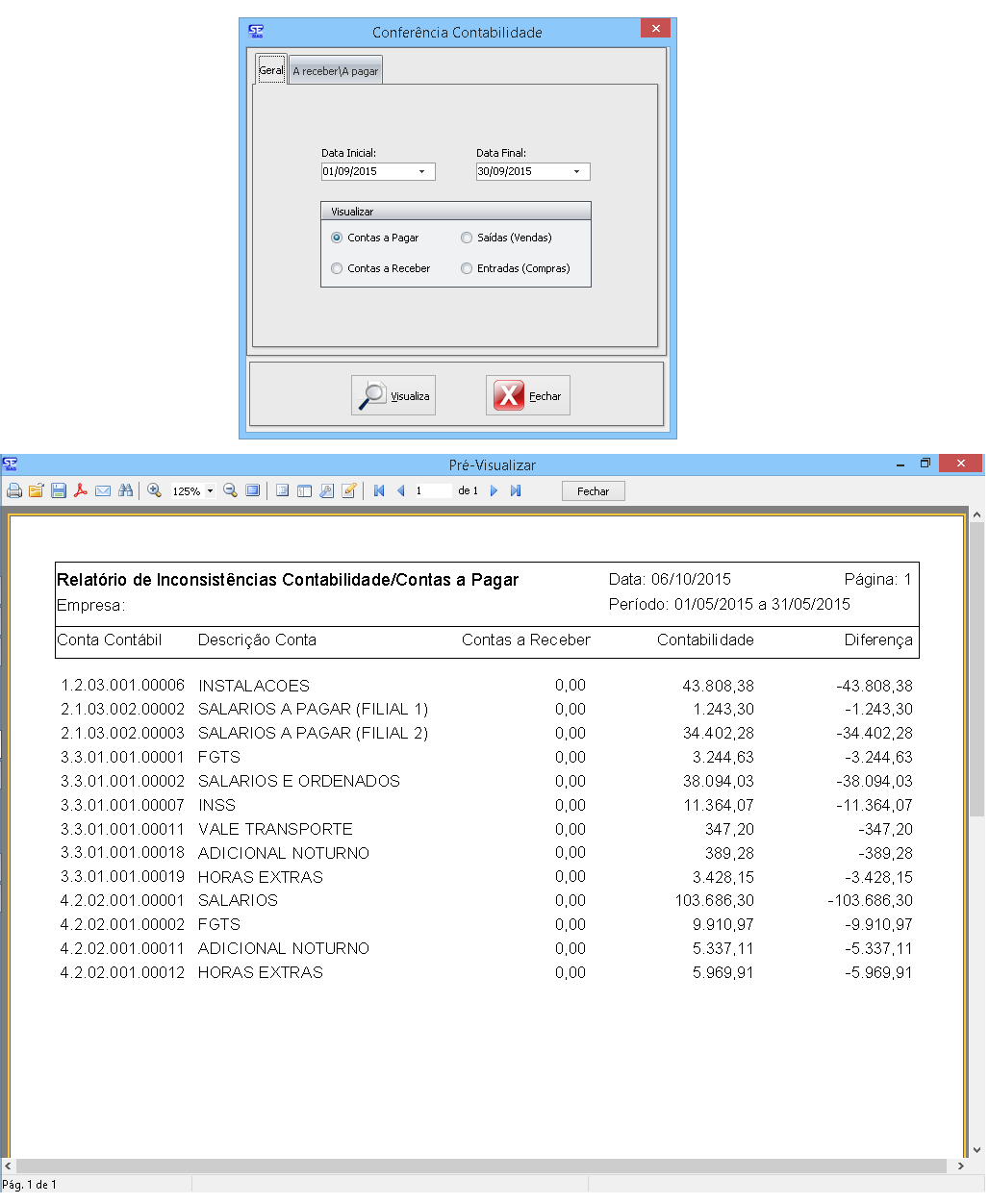Choose the Saídas (Vendas) radio button
This screenshot has width=989, height=1204.
click(x=467, y=238)
